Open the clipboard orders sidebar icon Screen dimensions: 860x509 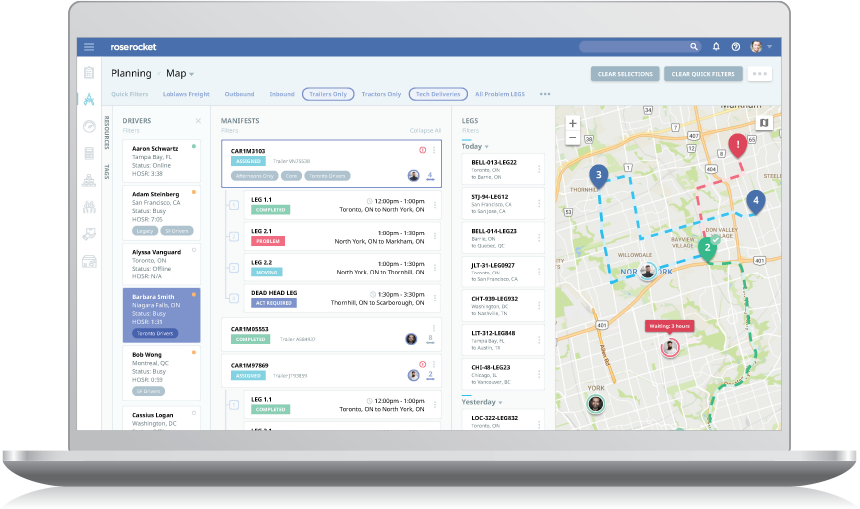tap(90, 72)
